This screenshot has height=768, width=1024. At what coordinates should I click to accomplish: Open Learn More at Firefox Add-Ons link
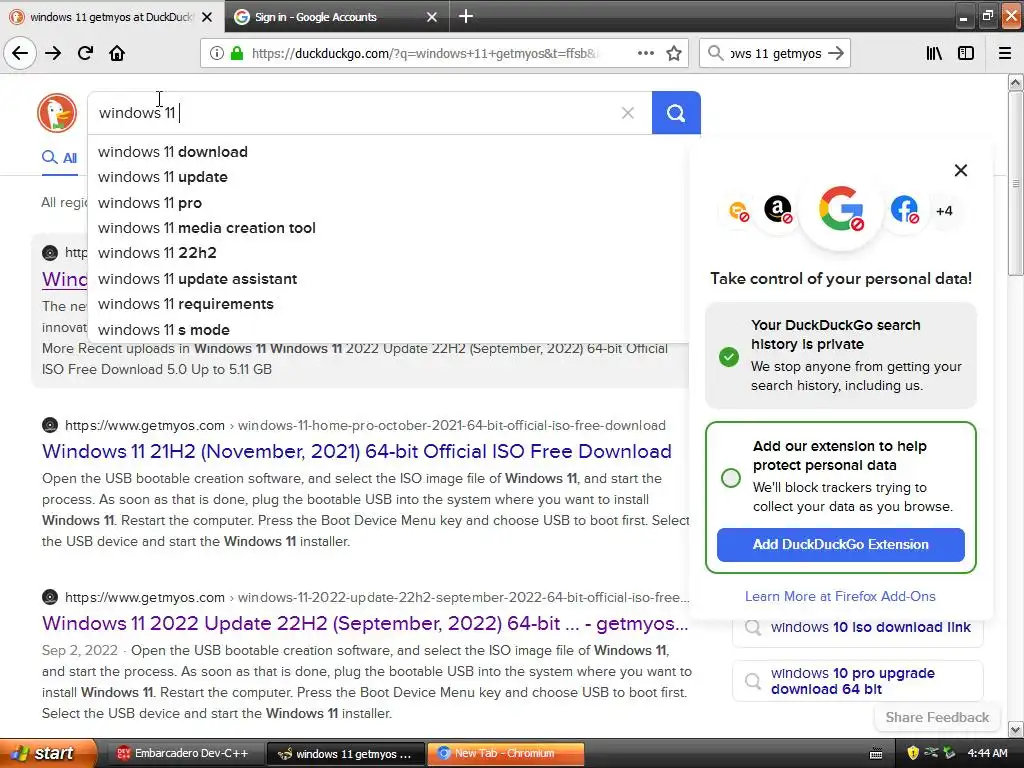(x=840, y=596)
